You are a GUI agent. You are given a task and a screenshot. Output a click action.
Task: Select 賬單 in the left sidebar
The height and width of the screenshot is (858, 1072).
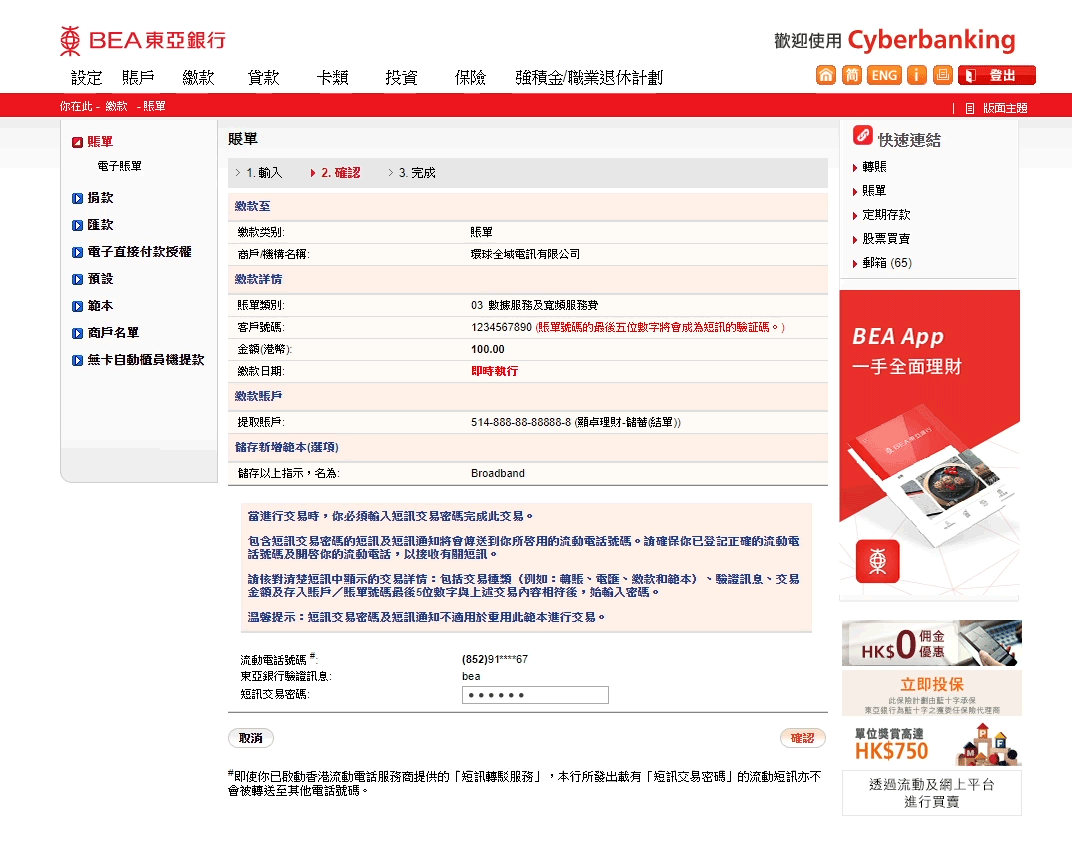point(100,142)
